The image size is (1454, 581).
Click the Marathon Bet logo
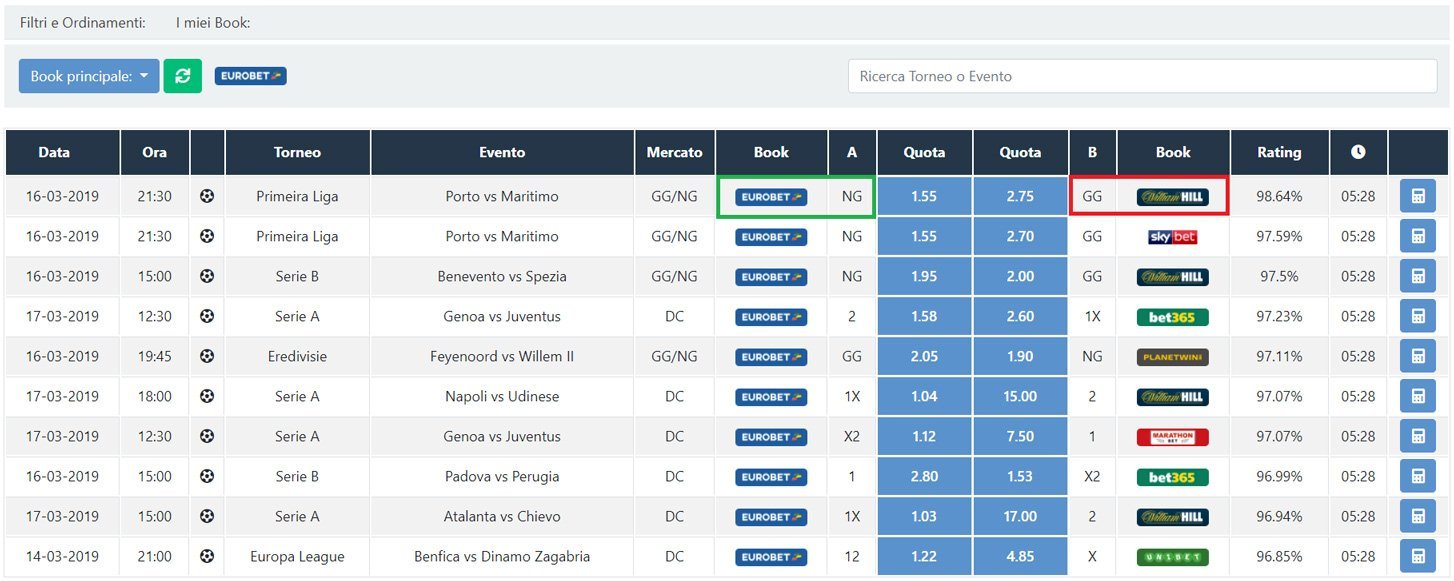[1172, 437]
